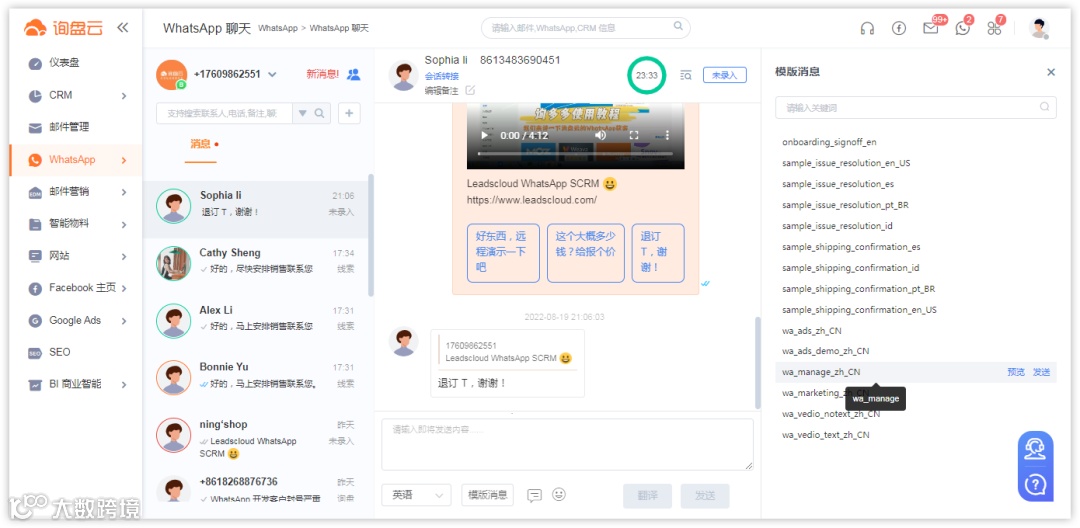This screenshot has height=528, width=1080.
Task: Open filter dropdown triangle in contact search
Action: point(302,114)
